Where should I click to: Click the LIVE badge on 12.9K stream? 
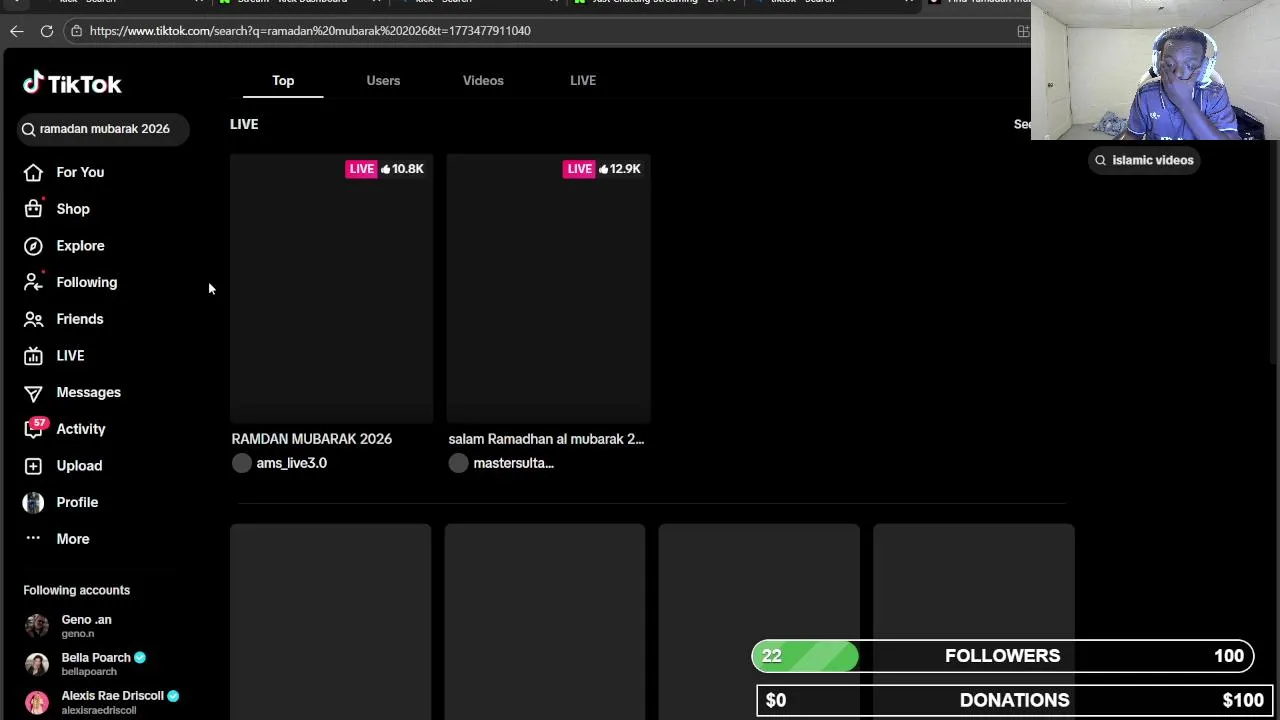580,169
